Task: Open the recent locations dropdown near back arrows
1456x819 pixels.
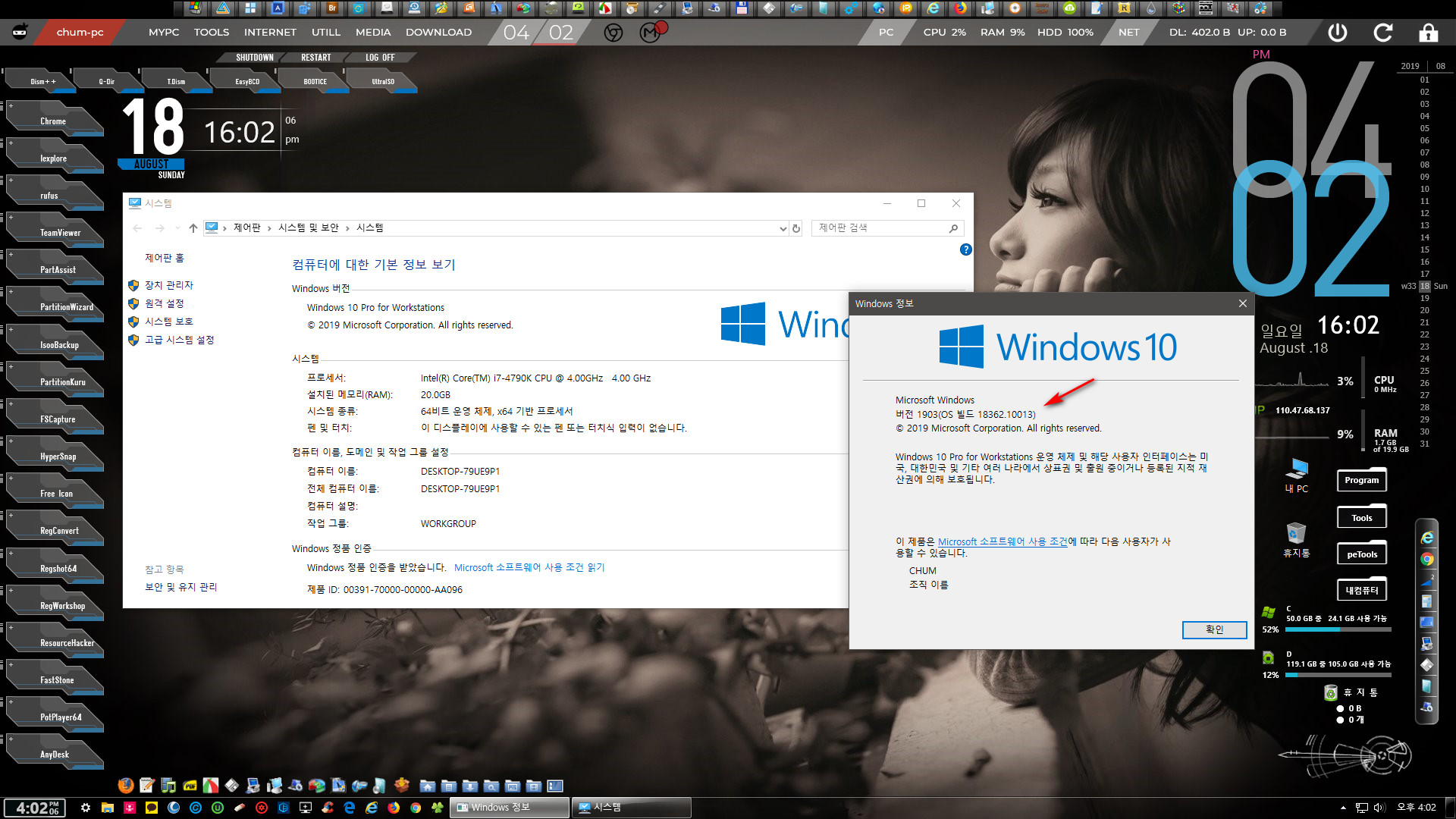Action: coord(177,228)
